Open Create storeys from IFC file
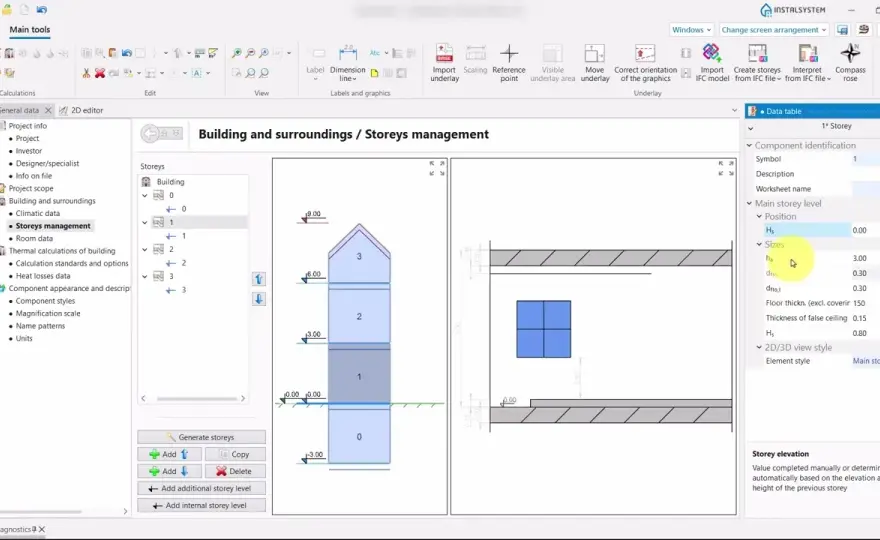The height and width of the screenshot is (540, 880). [x=757, y=63]
